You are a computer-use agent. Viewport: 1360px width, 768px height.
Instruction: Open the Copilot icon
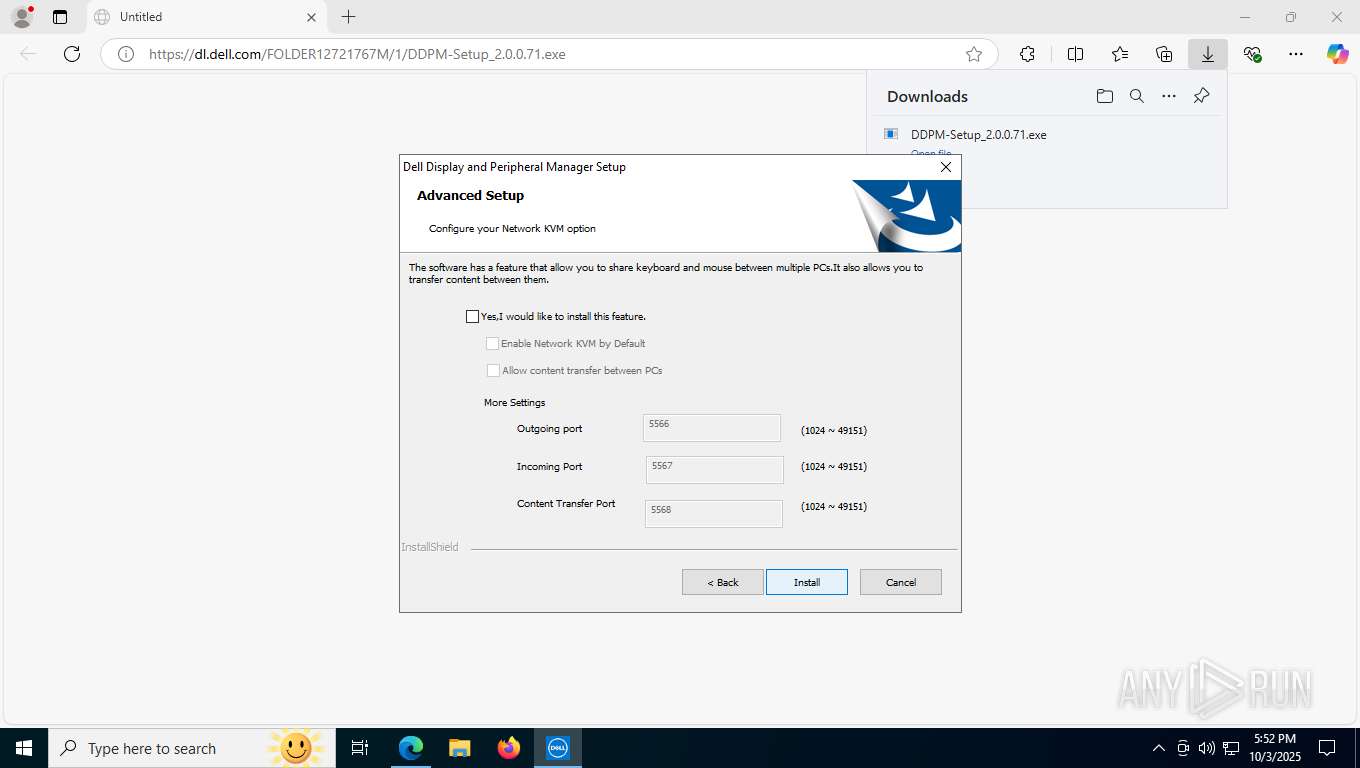(x=1337, y=54)
